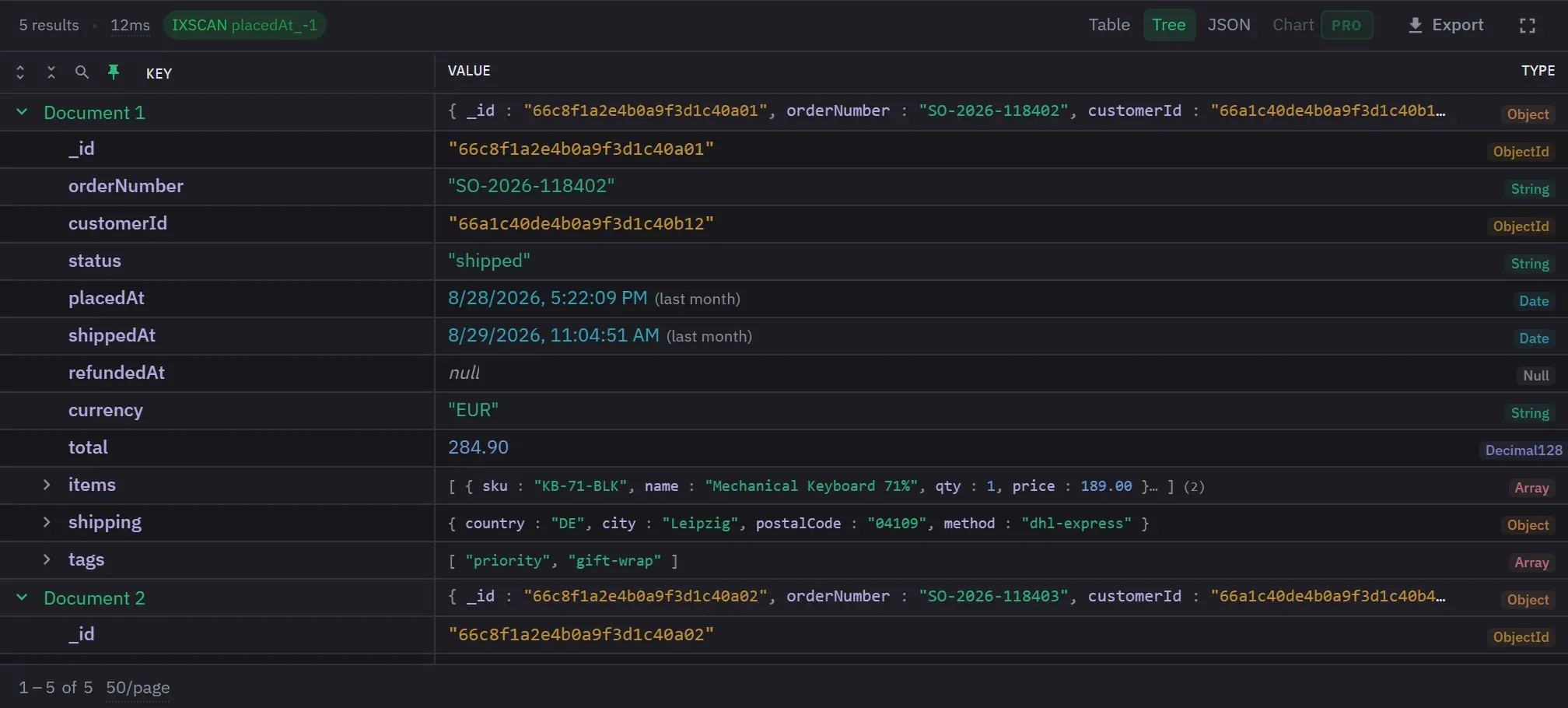The image size is (1568, 708).
Task: Select the total key
Action: [88, 447]
